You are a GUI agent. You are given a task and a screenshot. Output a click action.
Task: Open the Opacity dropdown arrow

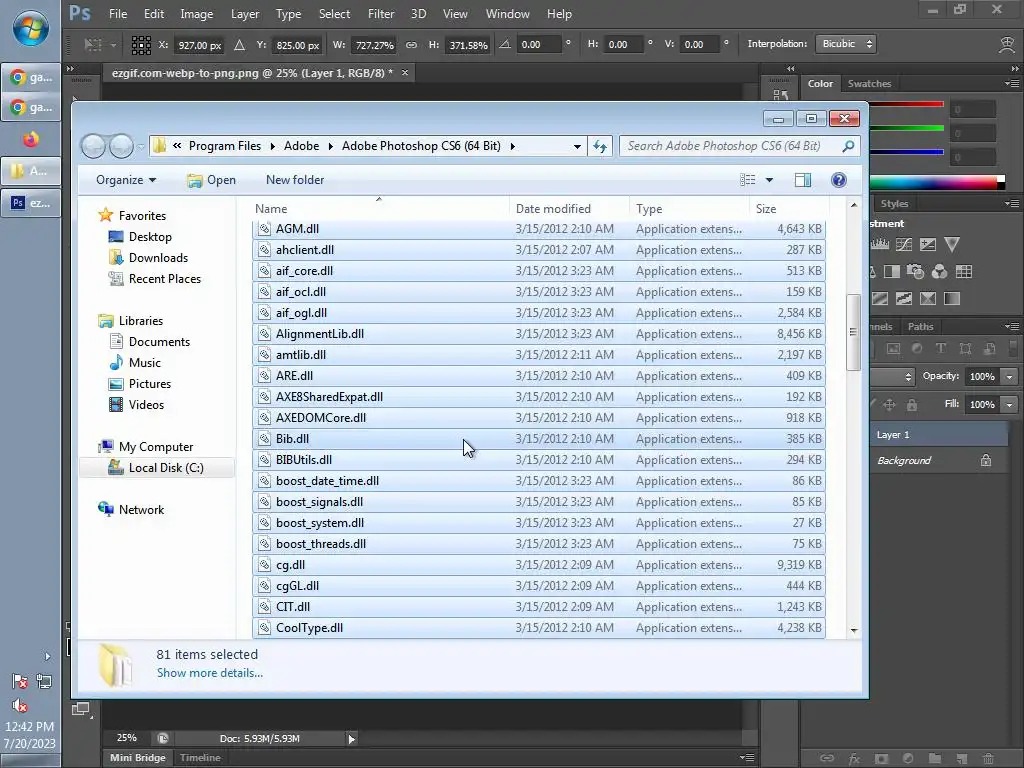1010,377
